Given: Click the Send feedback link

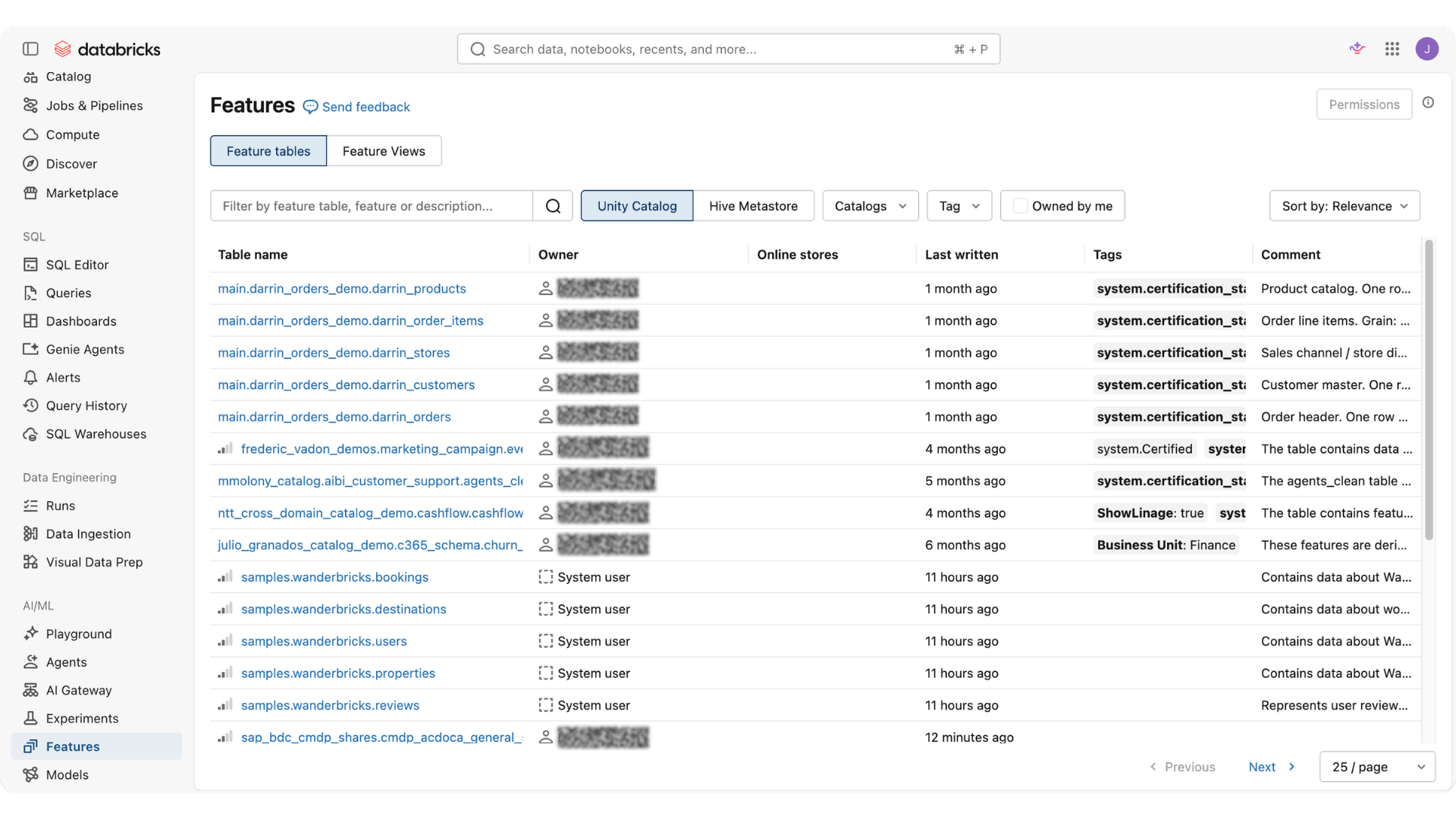Looking at the screenshot, I should pyautogui.click(x=356, y=107).
